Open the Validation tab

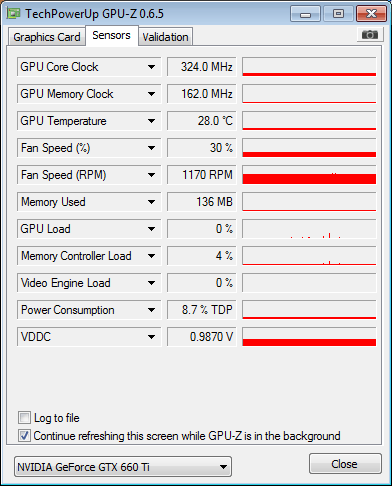pos(165,37)
